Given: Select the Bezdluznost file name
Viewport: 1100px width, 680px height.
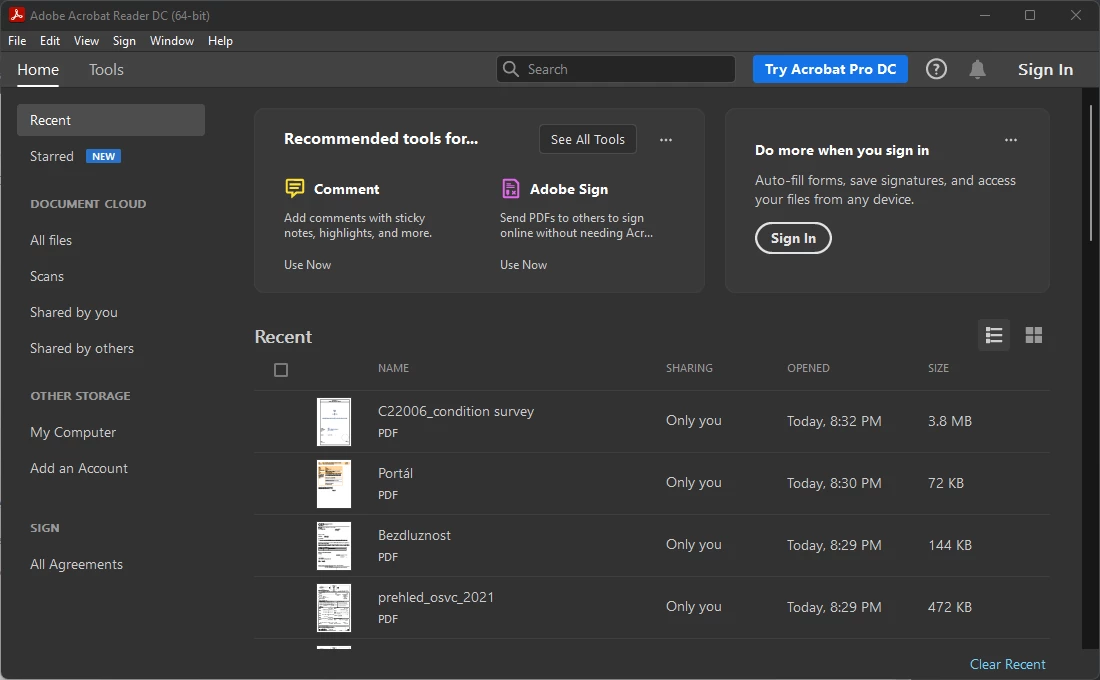Looking at the screenshot, I should (x=414, y=535).
